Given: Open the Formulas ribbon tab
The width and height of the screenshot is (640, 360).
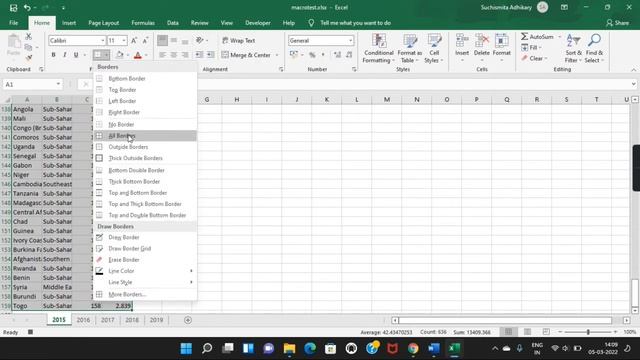Looking at the screenshot, I should 143,23.
